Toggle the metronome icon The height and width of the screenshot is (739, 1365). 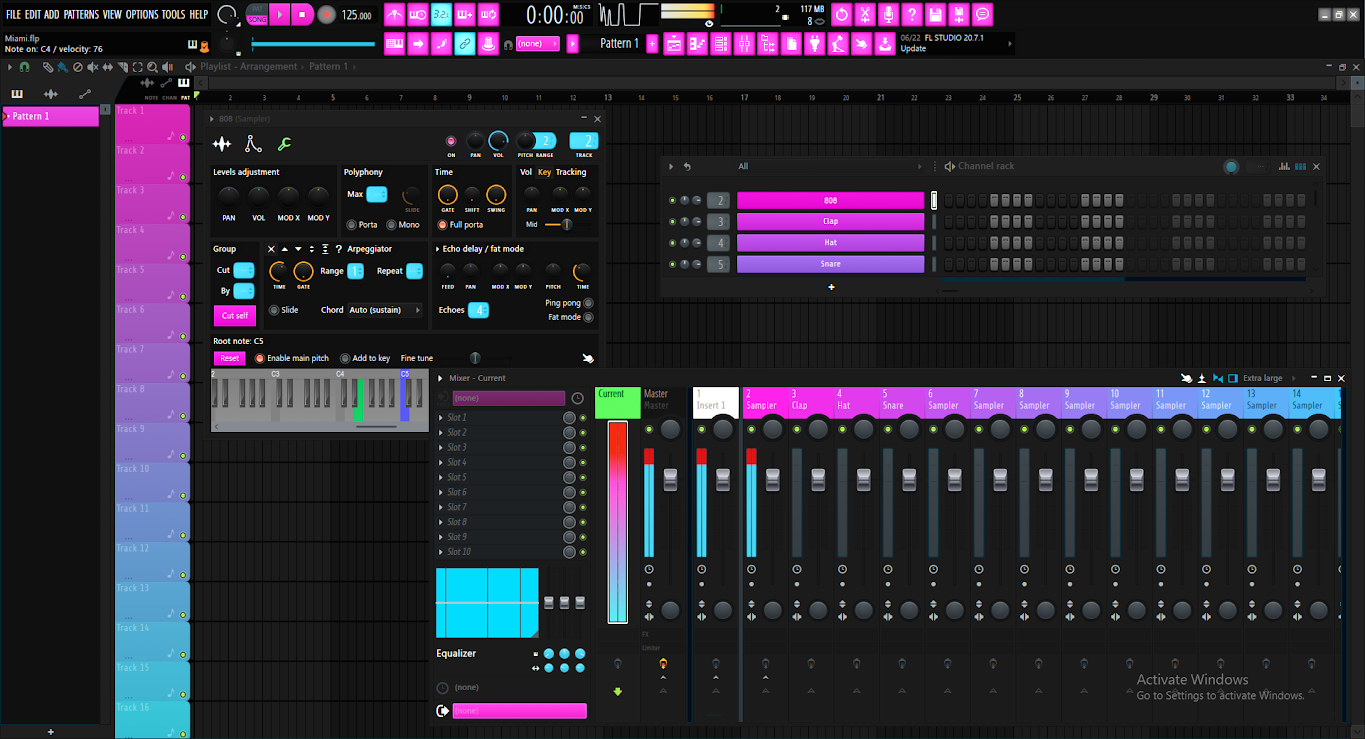[x=395, y=15]
